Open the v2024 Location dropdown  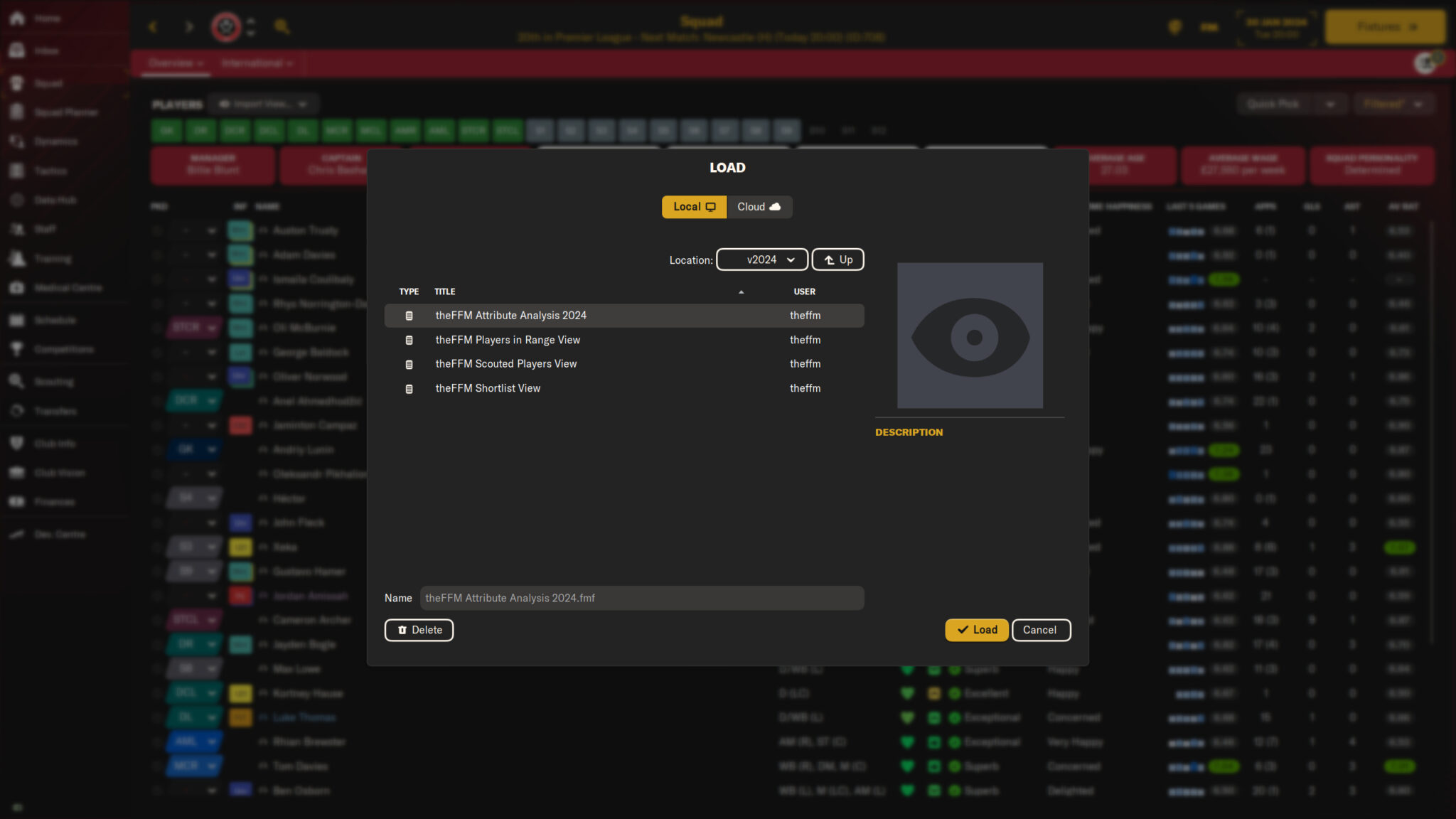[761, 259]
